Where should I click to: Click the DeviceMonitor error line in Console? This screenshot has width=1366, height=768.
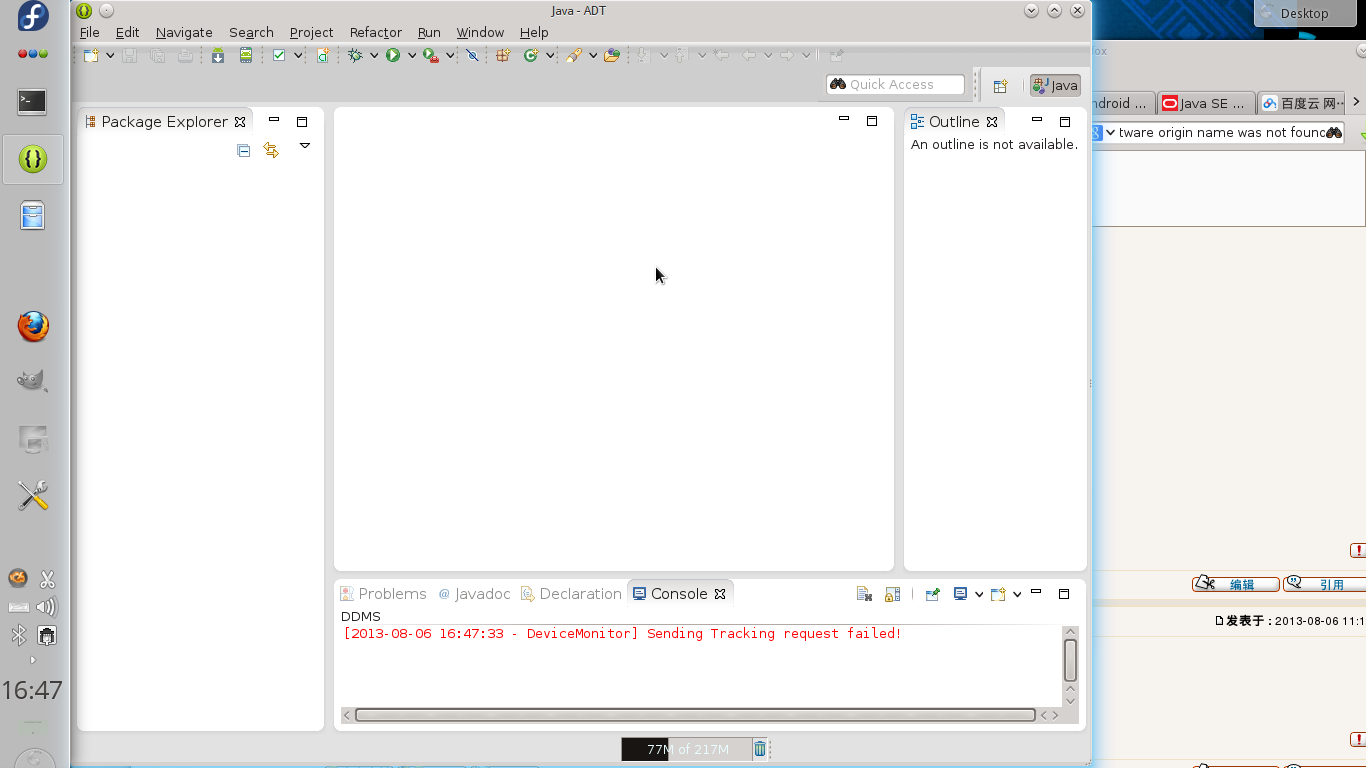(x=622, y=634)
